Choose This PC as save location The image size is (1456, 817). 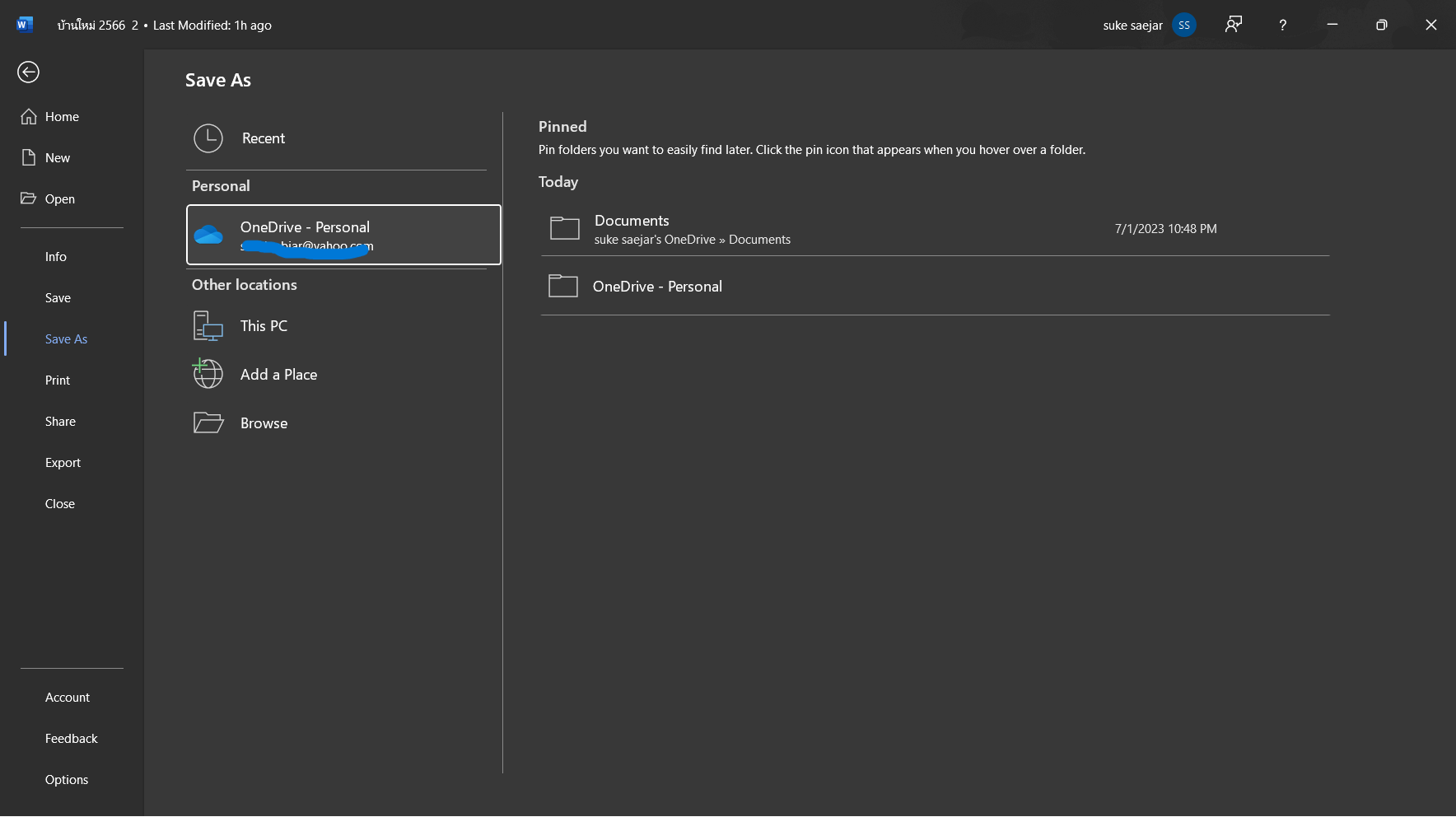[337, 326]
